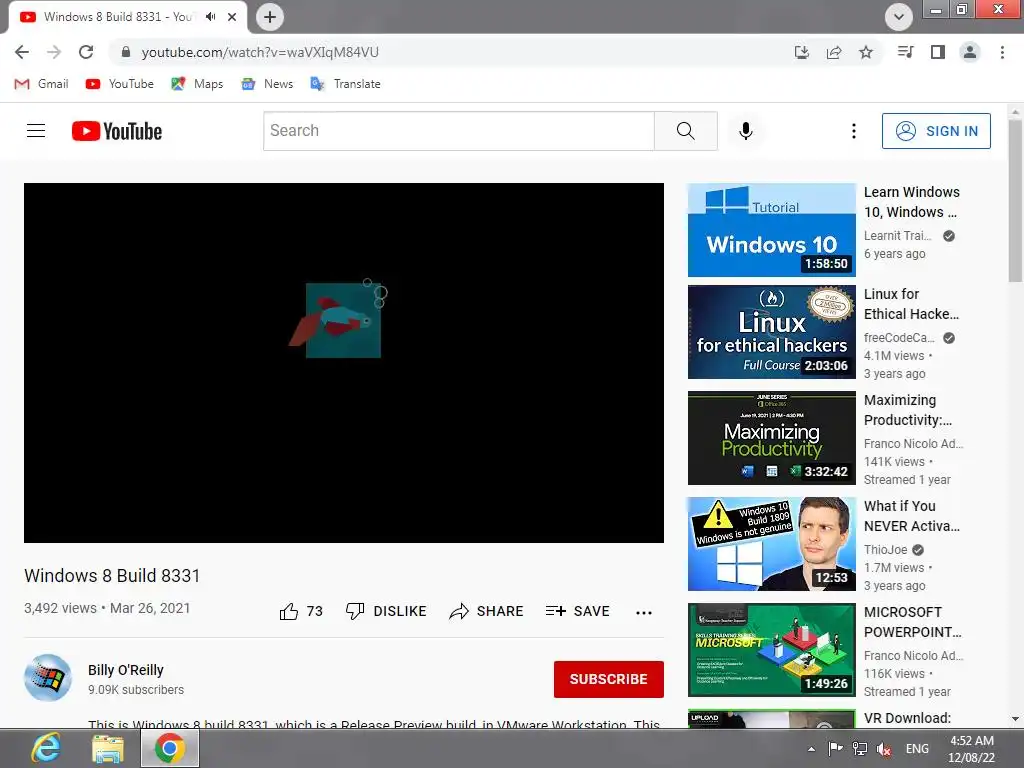Screen dimensions: 1024x768
Task: Open Action Center flag icon
Action: (x=835, y=749)
